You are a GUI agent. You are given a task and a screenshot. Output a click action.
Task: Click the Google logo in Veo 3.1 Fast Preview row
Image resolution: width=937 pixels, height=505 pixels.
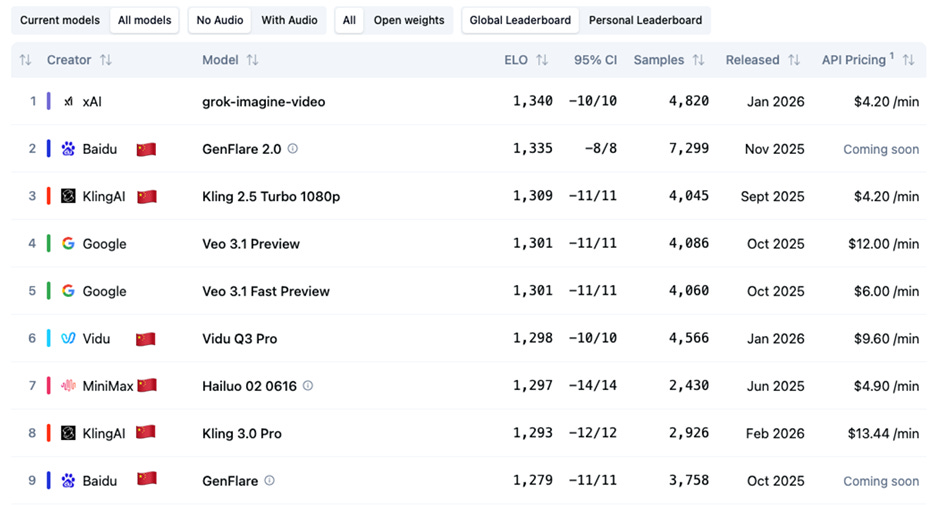pos(68,290)
